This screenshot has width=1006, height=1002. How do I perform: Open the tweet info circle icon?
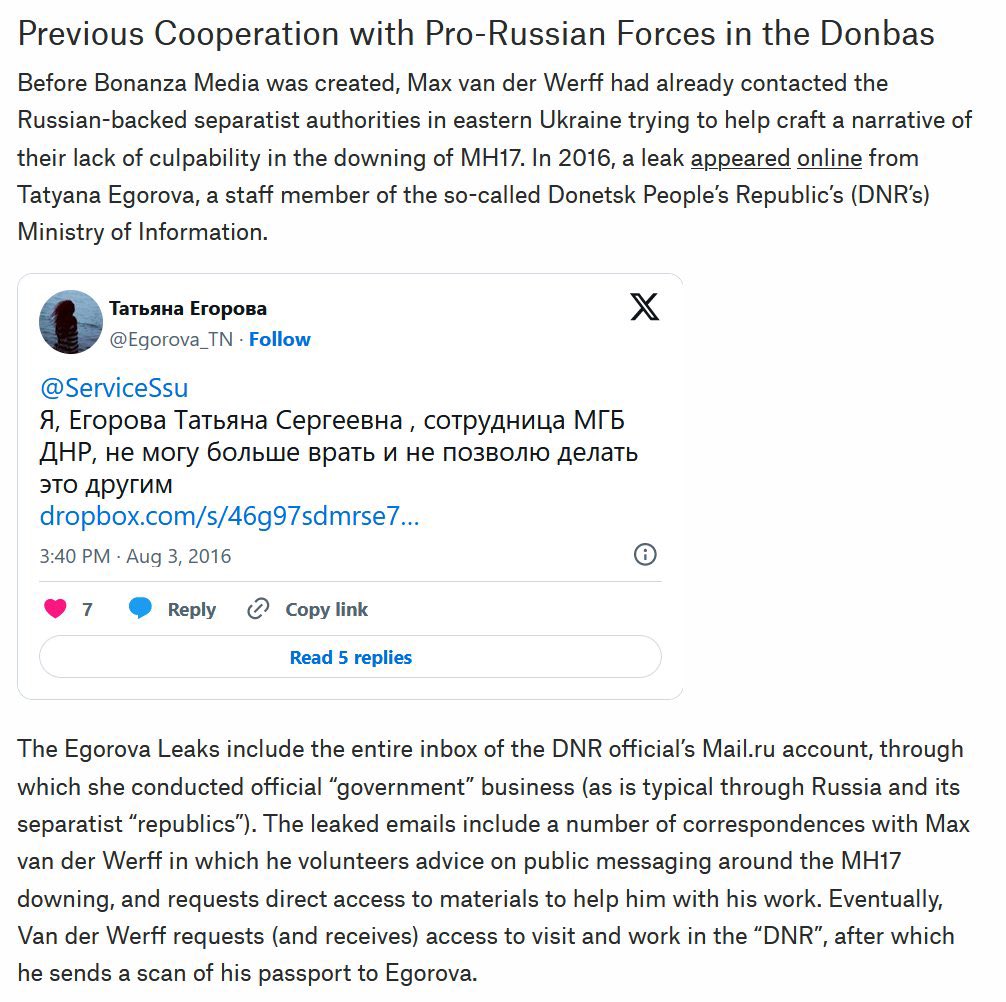pyautogui.click(x=645, y=554)
